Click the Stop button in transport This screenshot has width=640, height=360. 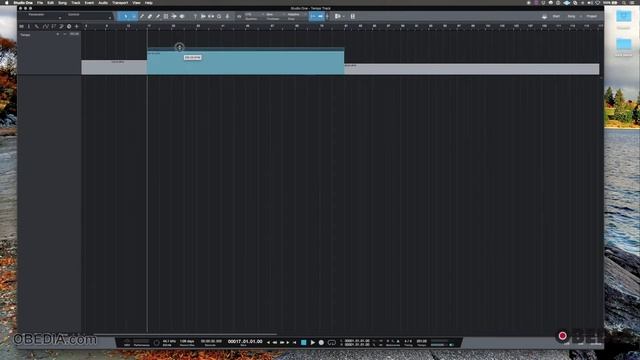(303, 342)
